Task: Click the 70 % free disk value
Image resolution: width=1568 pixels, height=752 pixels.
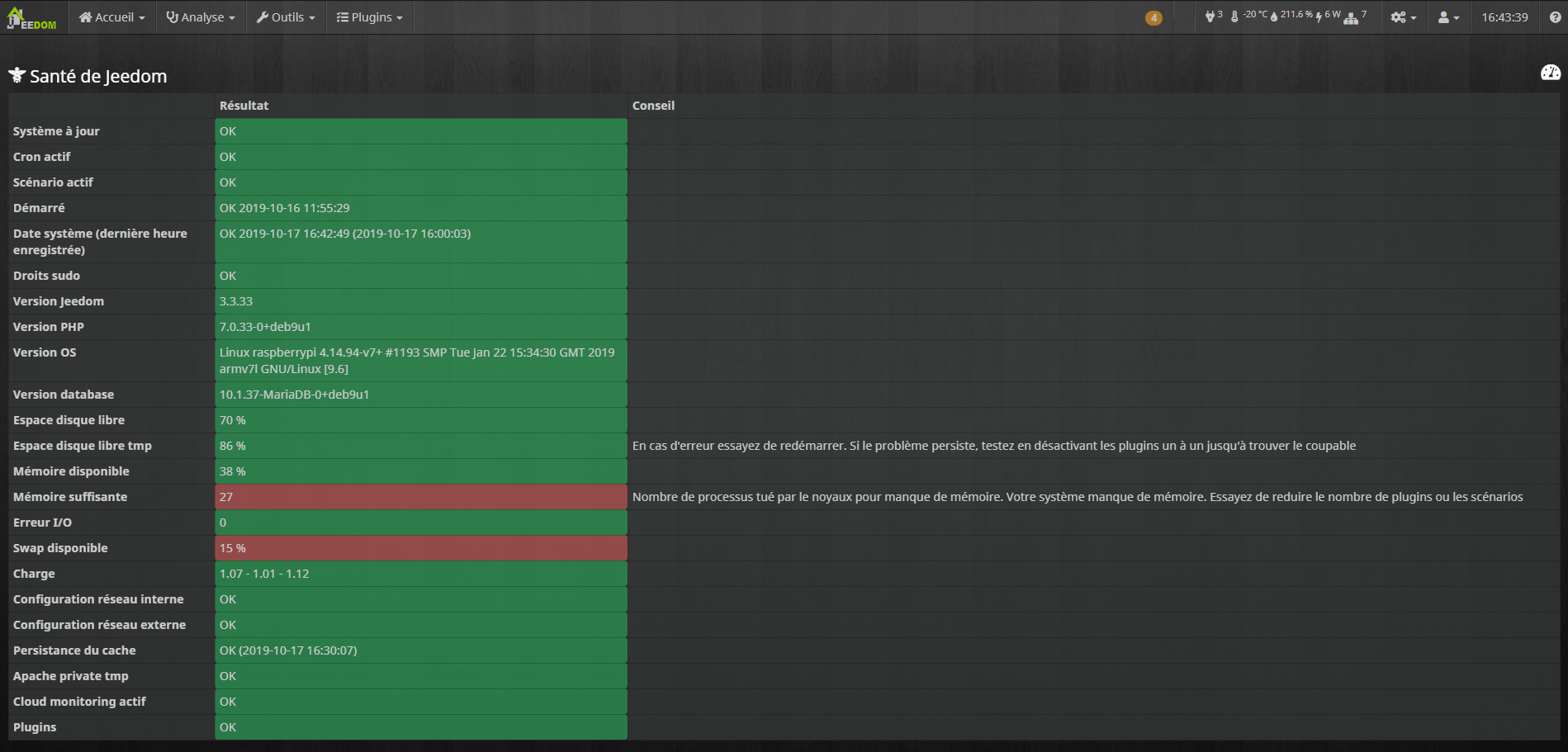Action: [x=233, y=420]
